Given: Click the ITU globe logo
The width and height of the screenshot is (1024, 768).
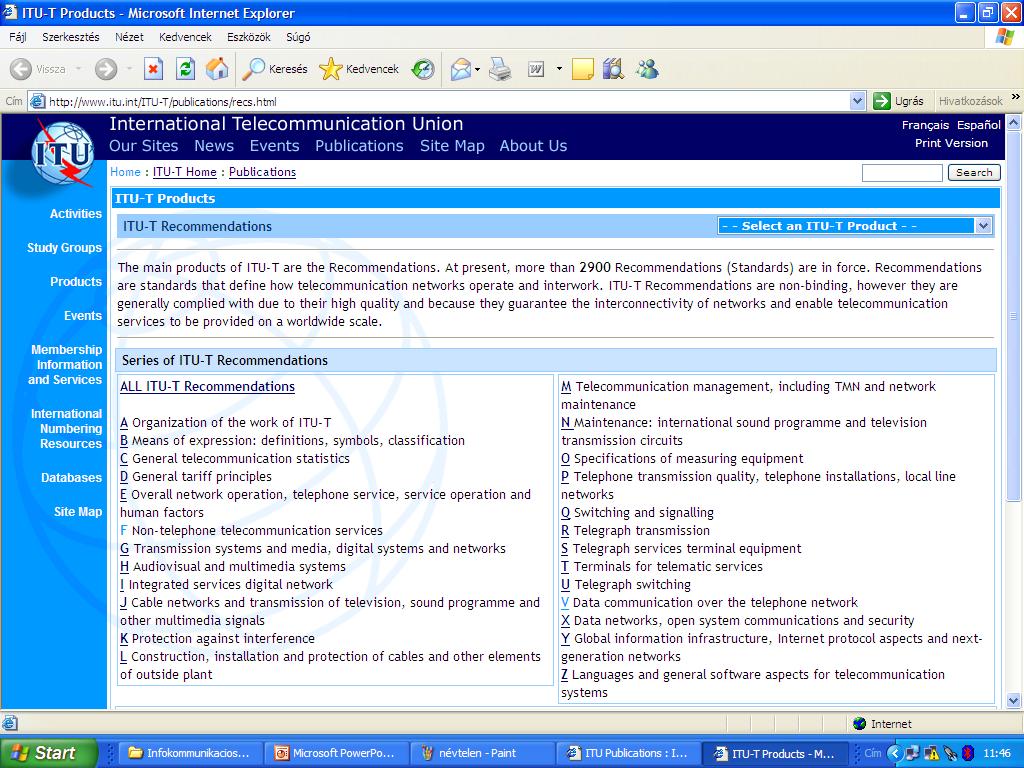Looking at the screenshot, I should pos(63,154).
